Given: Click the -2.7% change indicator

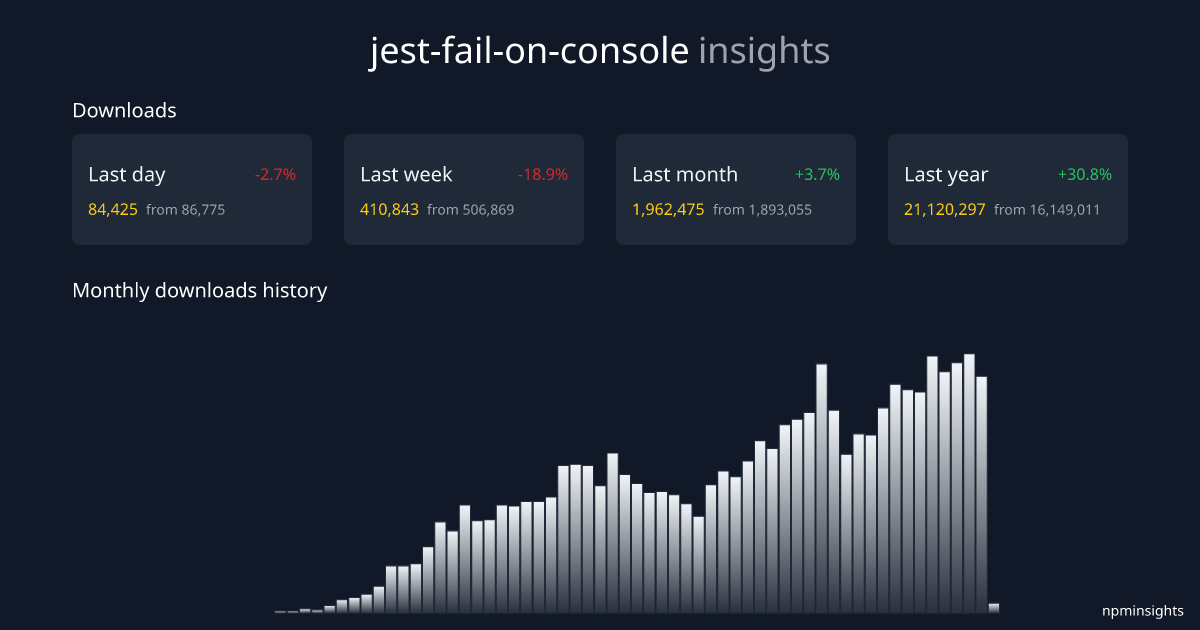Looking at the screenshot, I should coord(276,173).
